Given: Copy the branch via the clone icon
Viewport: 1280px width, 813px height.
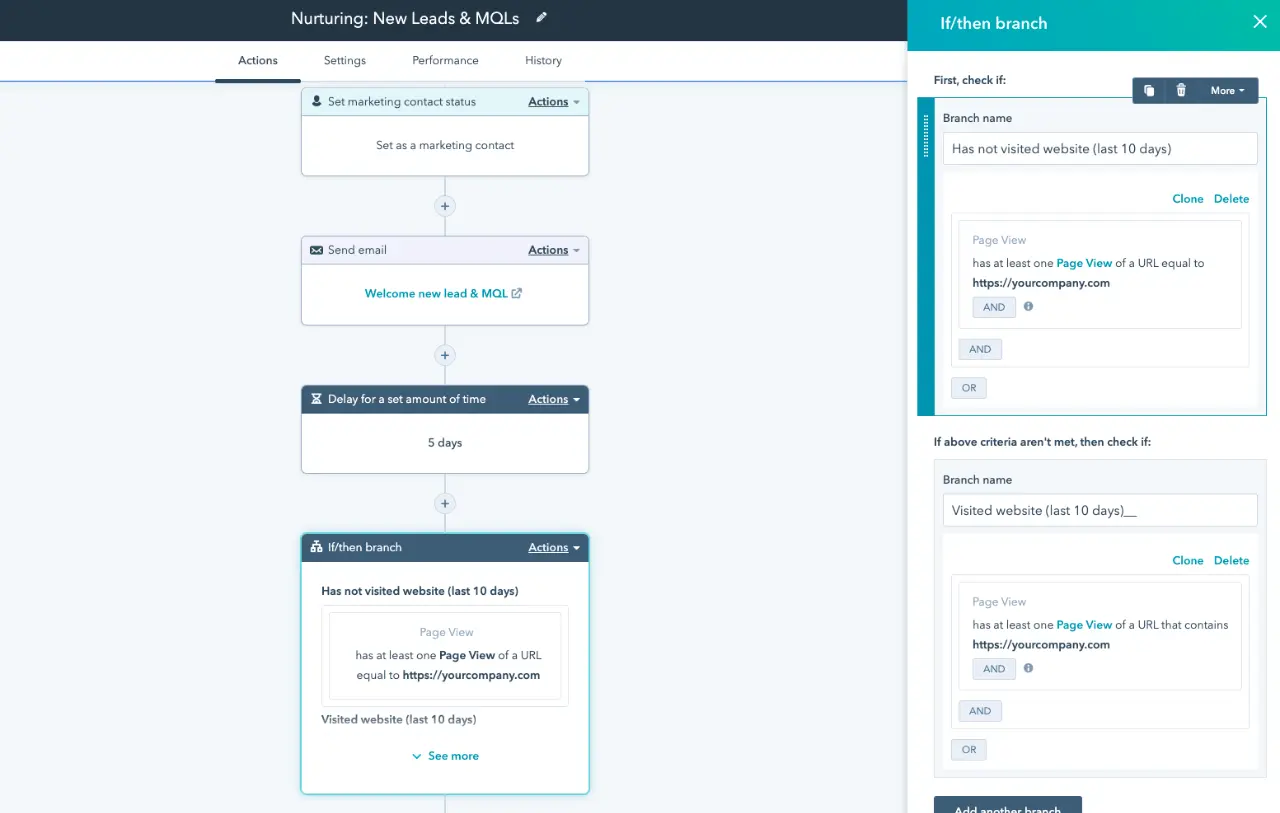Looking at the screenshot, I should (1148, 90).
